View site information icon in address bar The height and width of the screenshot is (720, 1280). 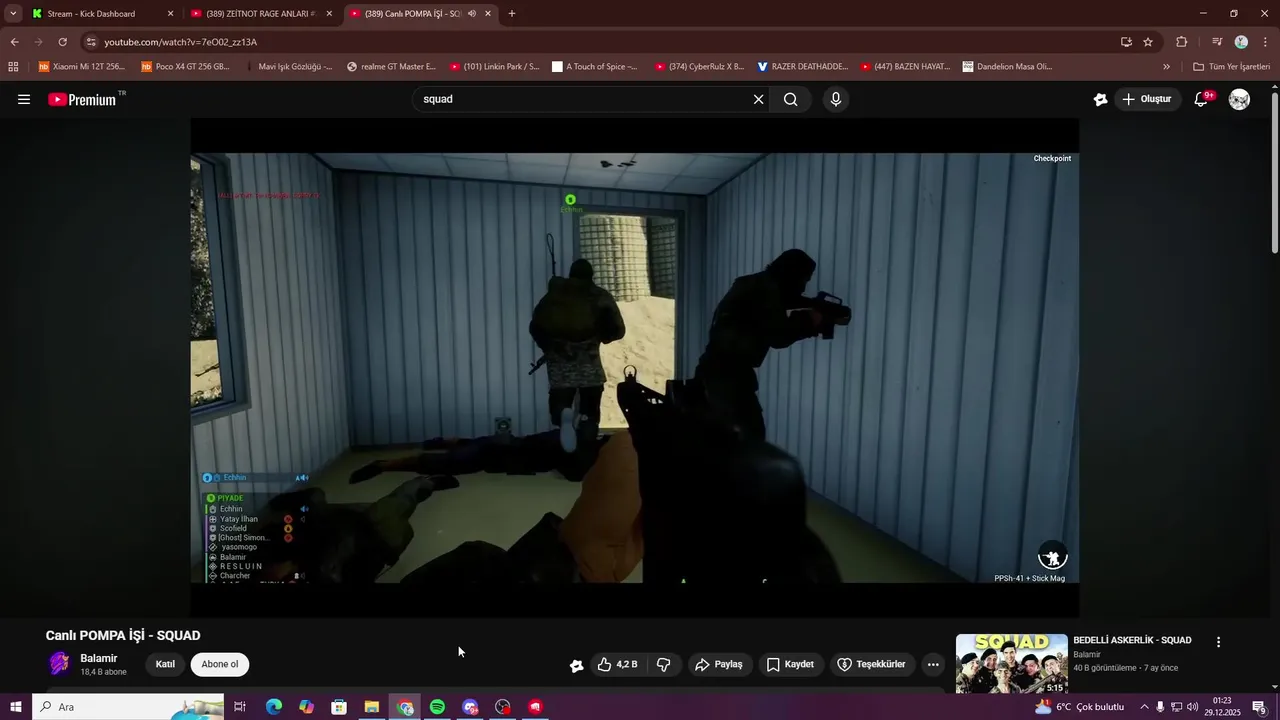tap(91, 42)
